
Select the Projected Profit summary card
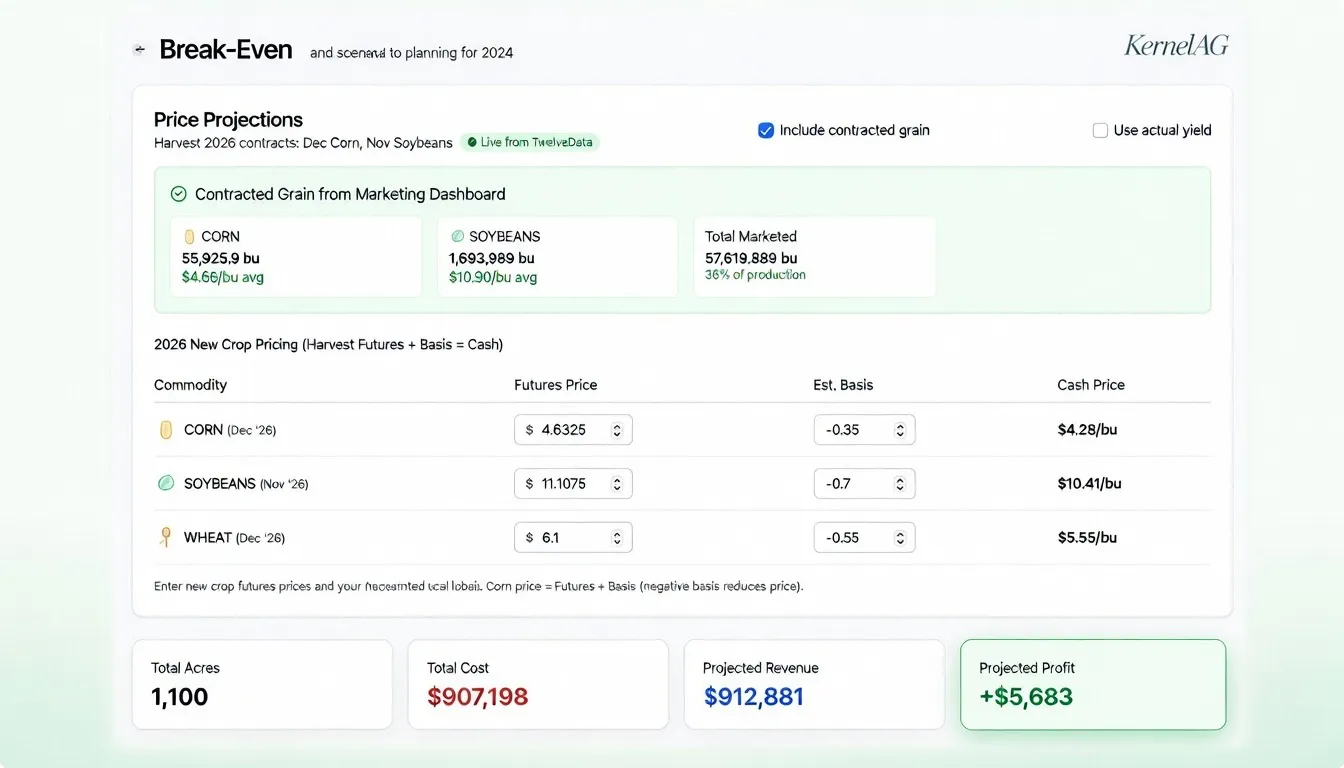click(x=1092, y=684)
